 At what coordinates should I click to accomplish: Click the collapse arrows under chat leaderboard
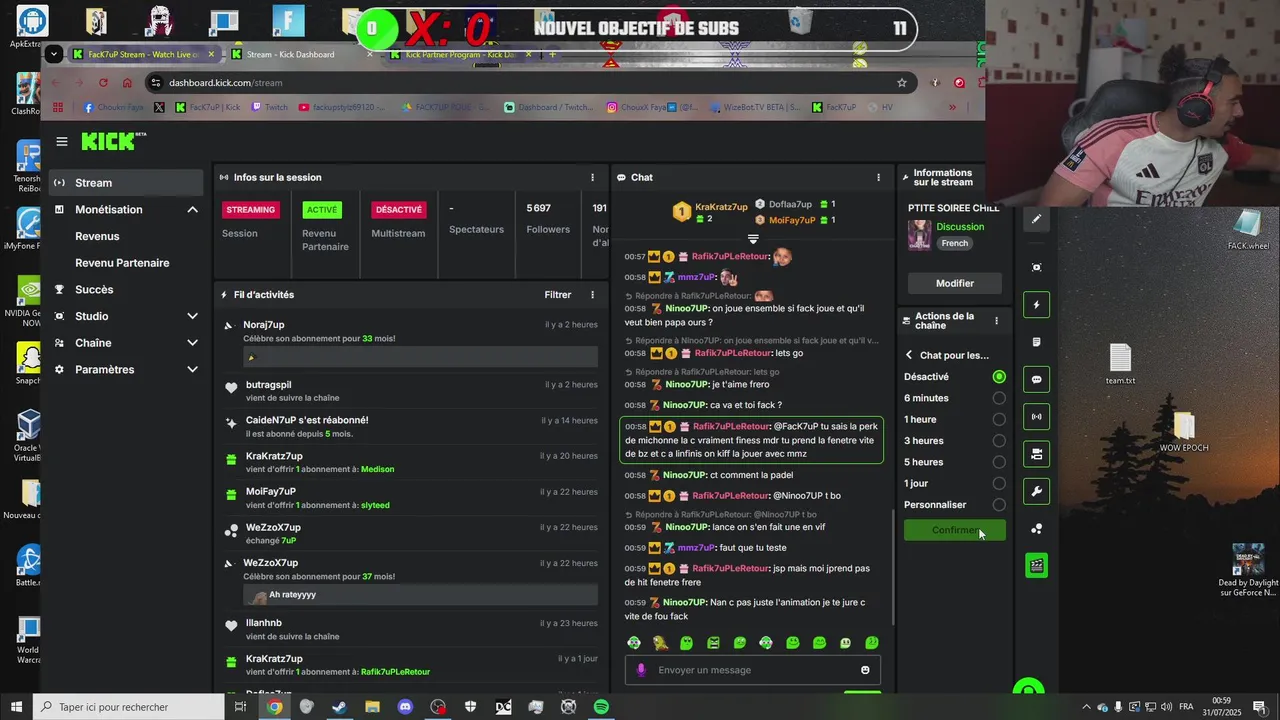coord(753,239)
